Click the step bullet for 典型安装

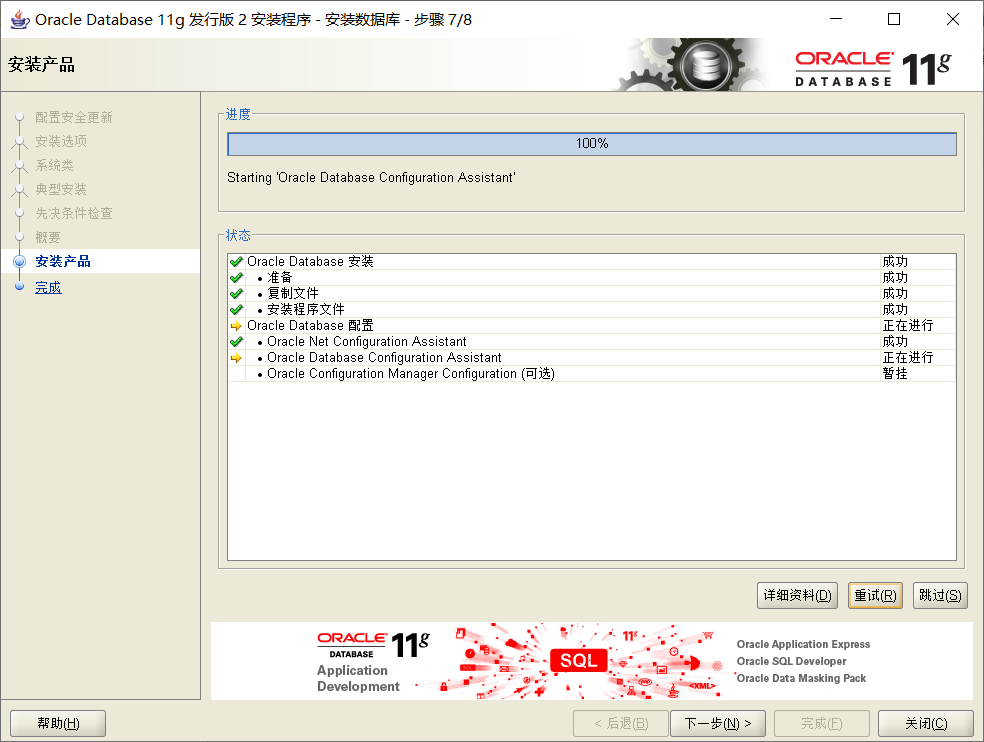[19, 189]
